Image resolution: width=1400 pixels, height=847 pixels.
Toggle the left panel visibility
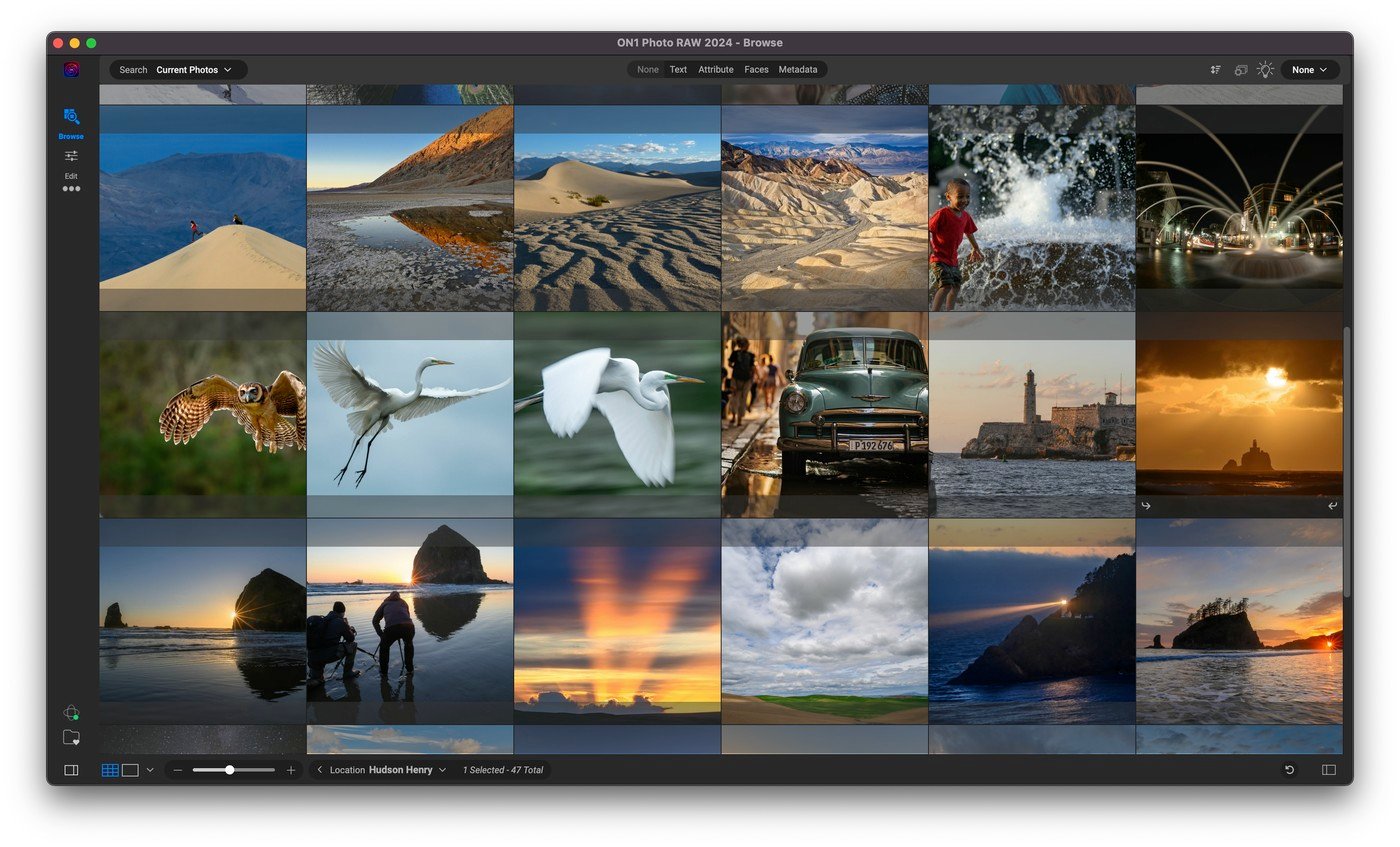pos(71,770)
